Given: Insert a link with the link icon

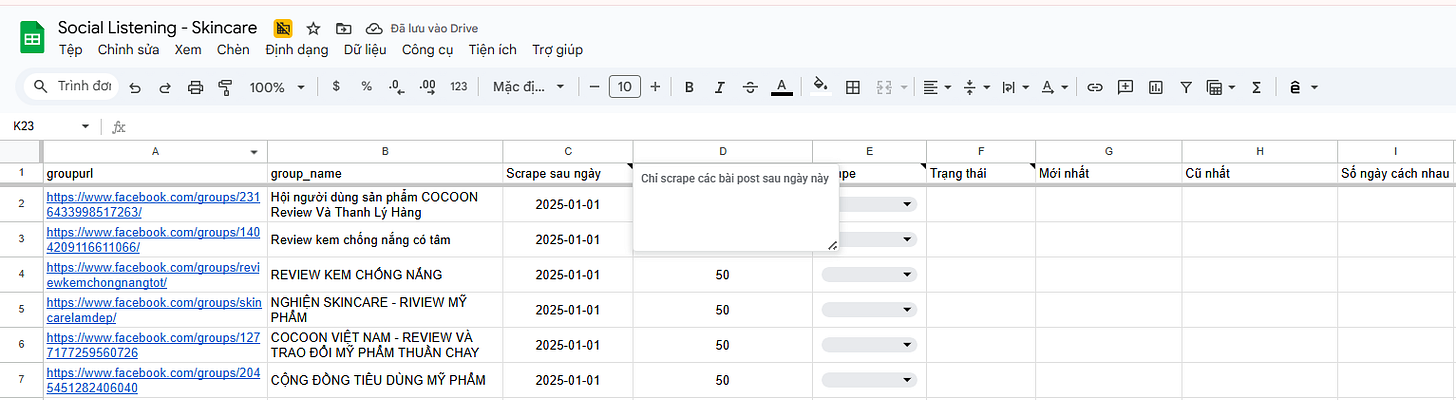Looking at the screenshot, I should point(1095,87).
